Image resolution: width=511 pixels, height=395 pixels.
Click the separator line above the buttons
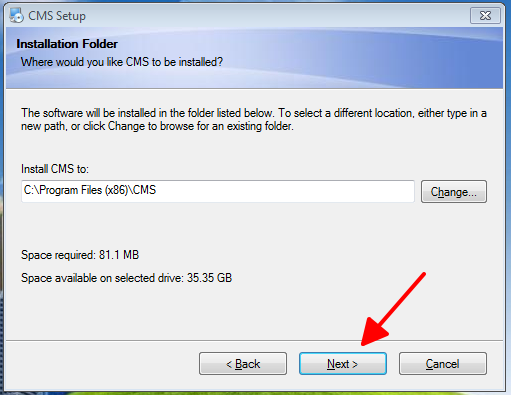tap(254, 340)
